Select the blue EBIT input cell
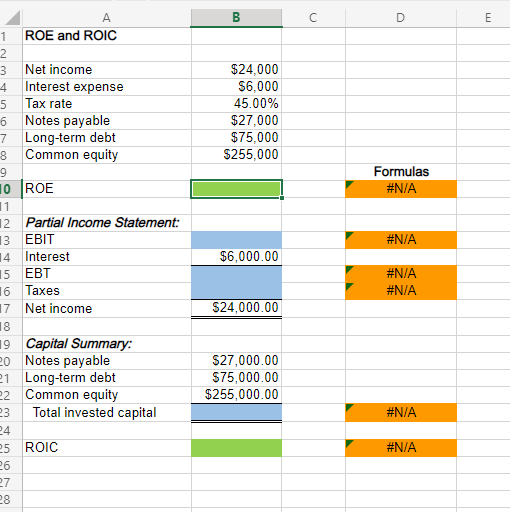Image resolution: width=510 pixels, height=512 pixels. click(x=236, y=240)
